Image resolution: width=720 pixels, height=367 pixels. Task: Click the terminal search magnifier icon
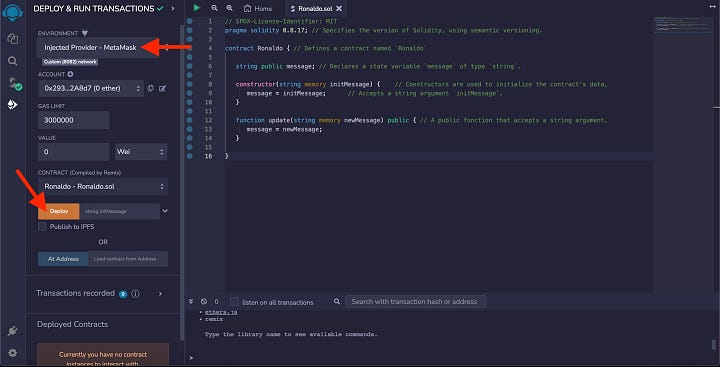point(337,302)
